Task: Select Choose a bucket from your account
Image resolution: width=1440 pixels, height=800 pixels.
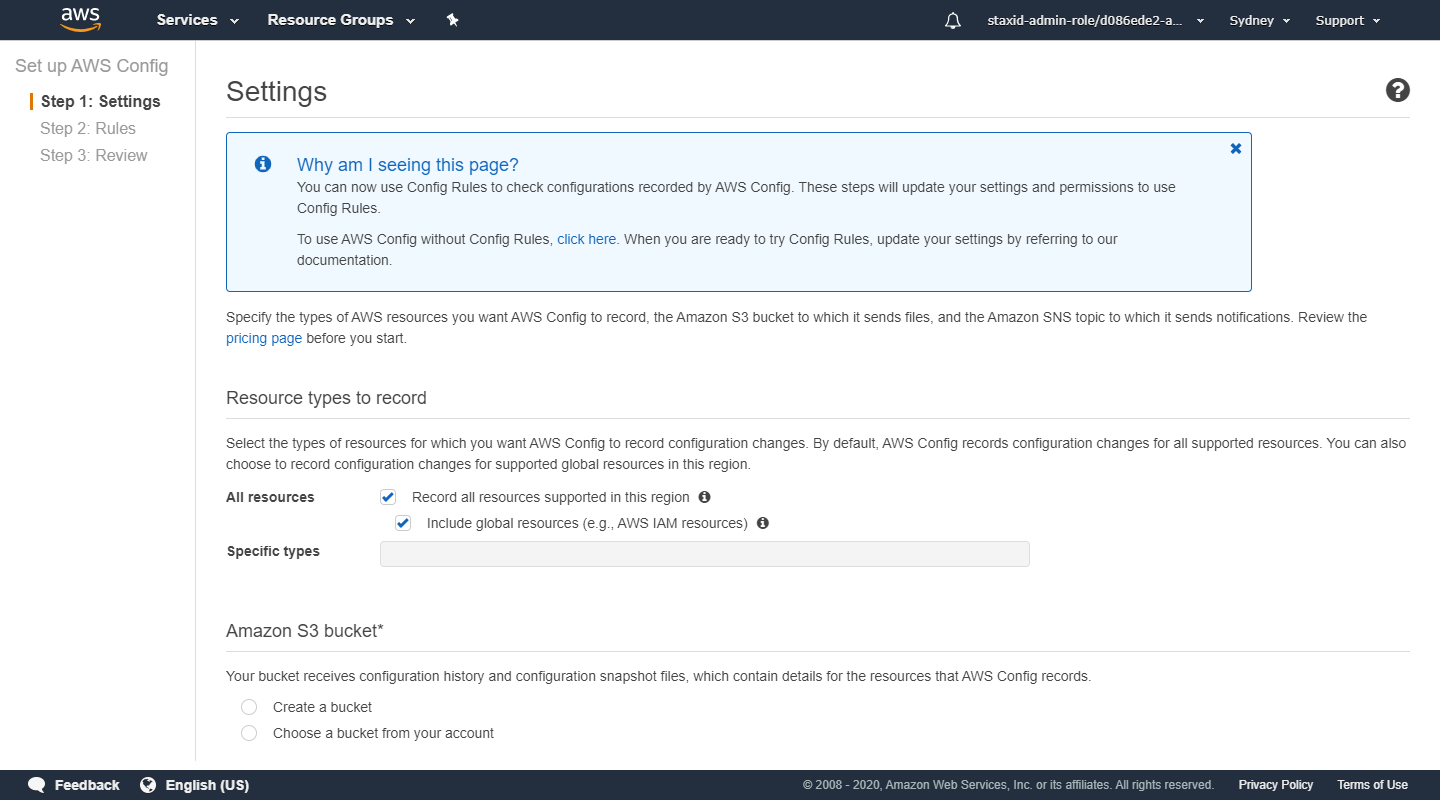Action: point(249,733)
